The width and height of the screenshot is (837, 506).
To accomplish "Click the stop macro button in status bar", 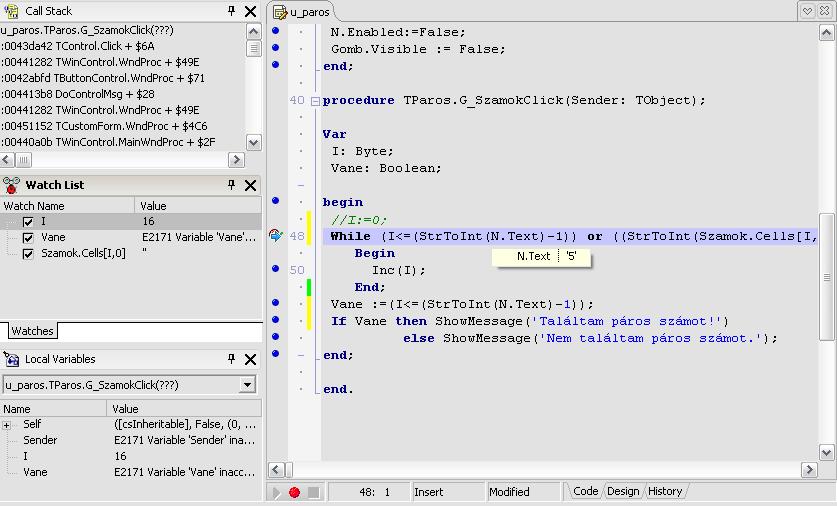I will pyautogui.click(x=313, y=492).
